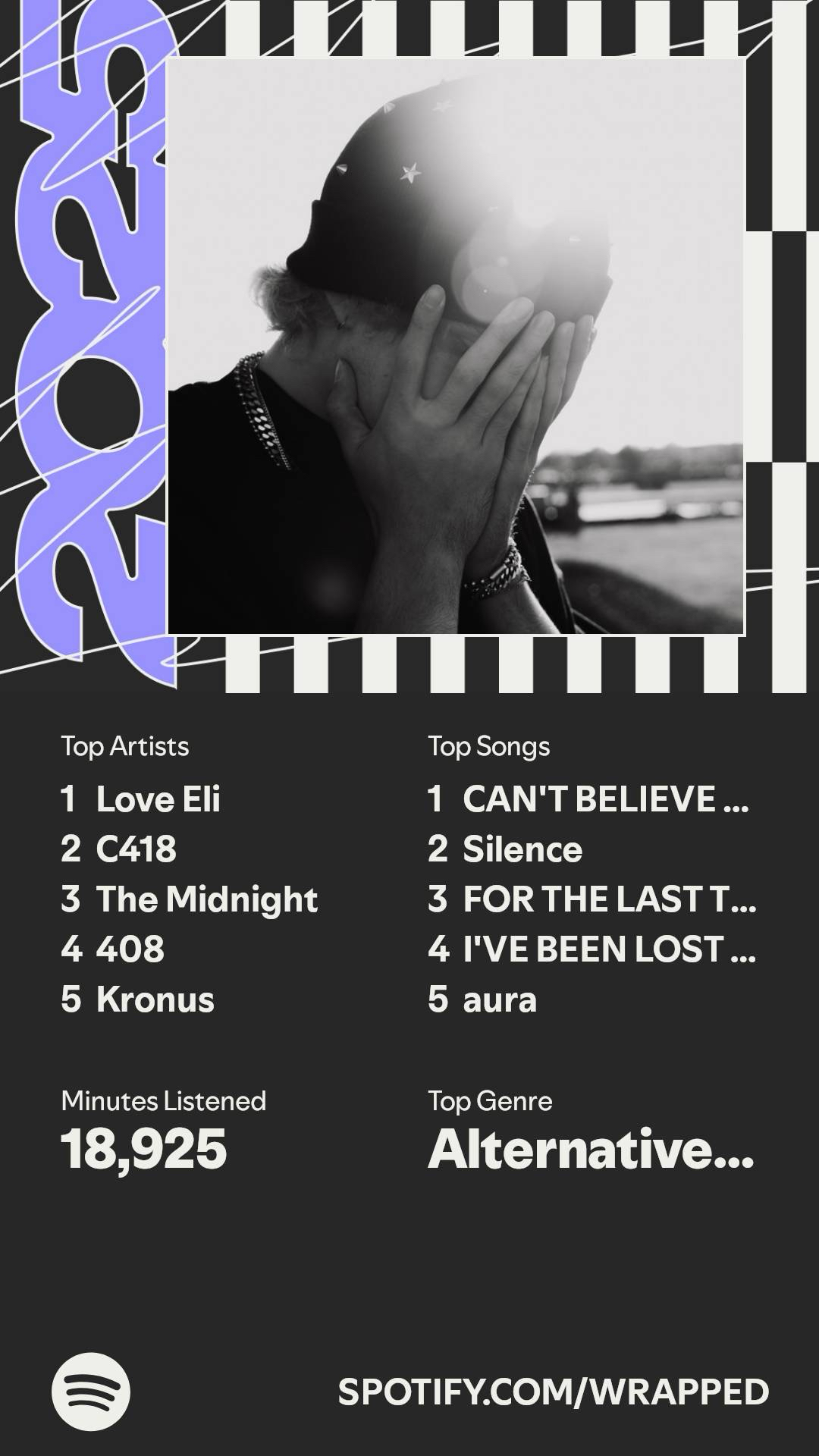
Task: Open the song FOR THE LAST T…
Action: coord(609,899)
